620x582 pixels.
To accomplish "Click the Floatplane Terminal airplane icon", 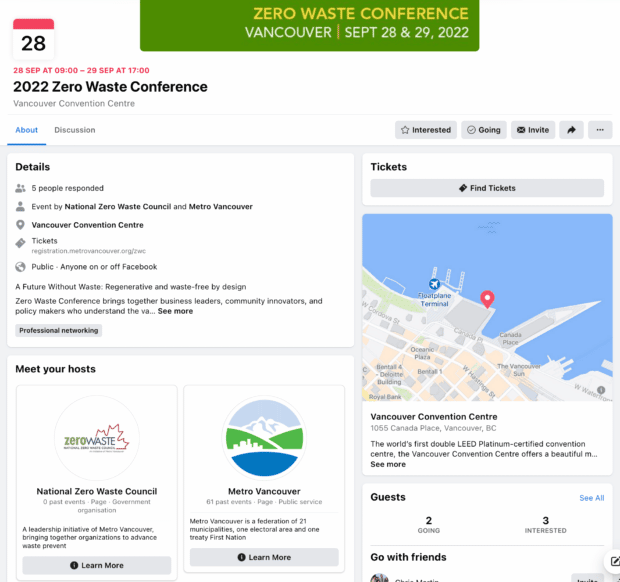I will pyautogui.click(x=434, y=283).
